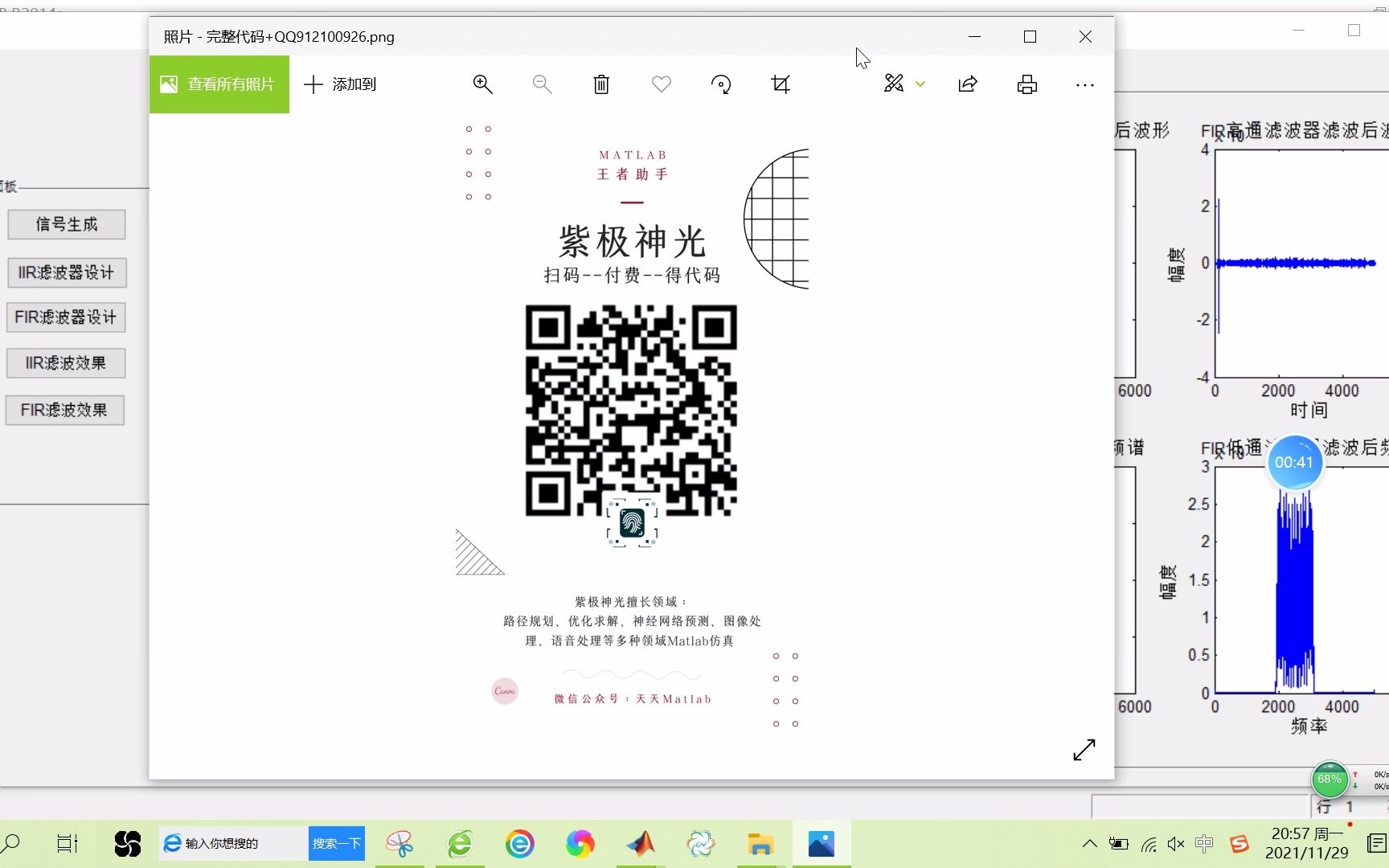Click the black fan-shaped taskbar app icon
1389x868 pixels.
127,844
